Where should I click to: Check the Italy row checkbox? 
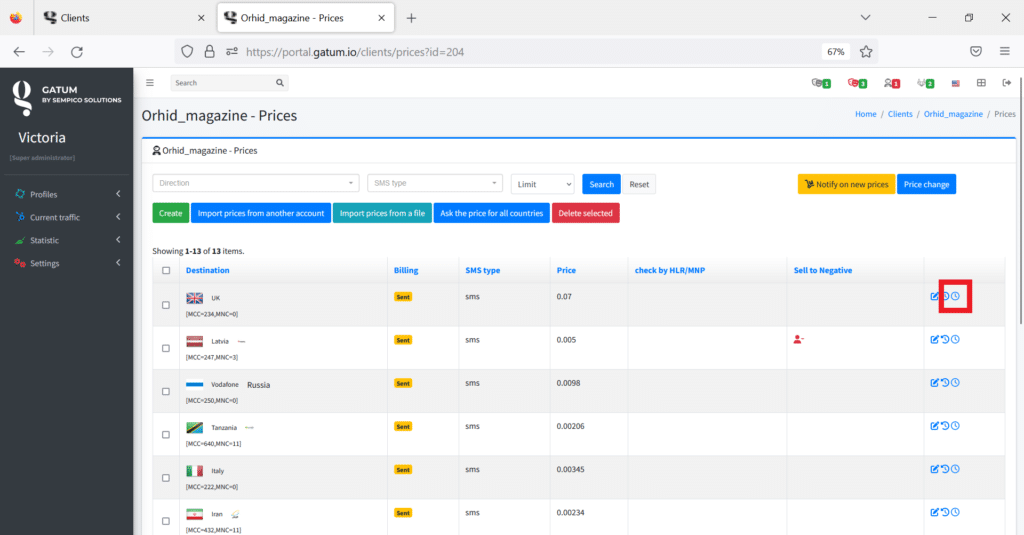[166, 478]
